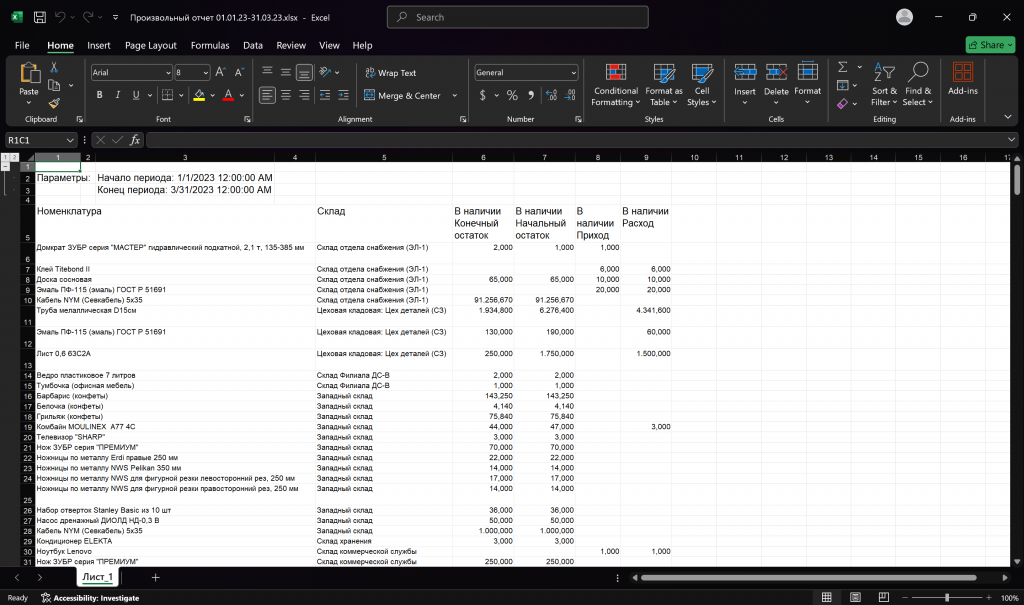Collapse the ribbon with the chevron
Screen dimensions: 1024x605
[x=1008, y=117]
